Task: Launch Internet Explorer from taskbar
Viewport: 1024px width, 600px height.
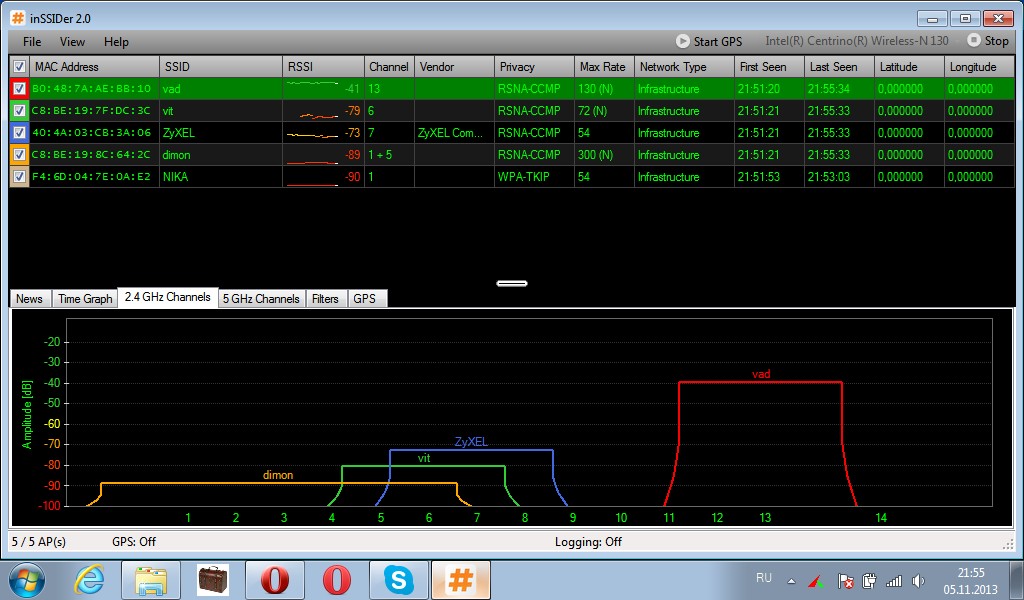Action: [x=90, y=580]
